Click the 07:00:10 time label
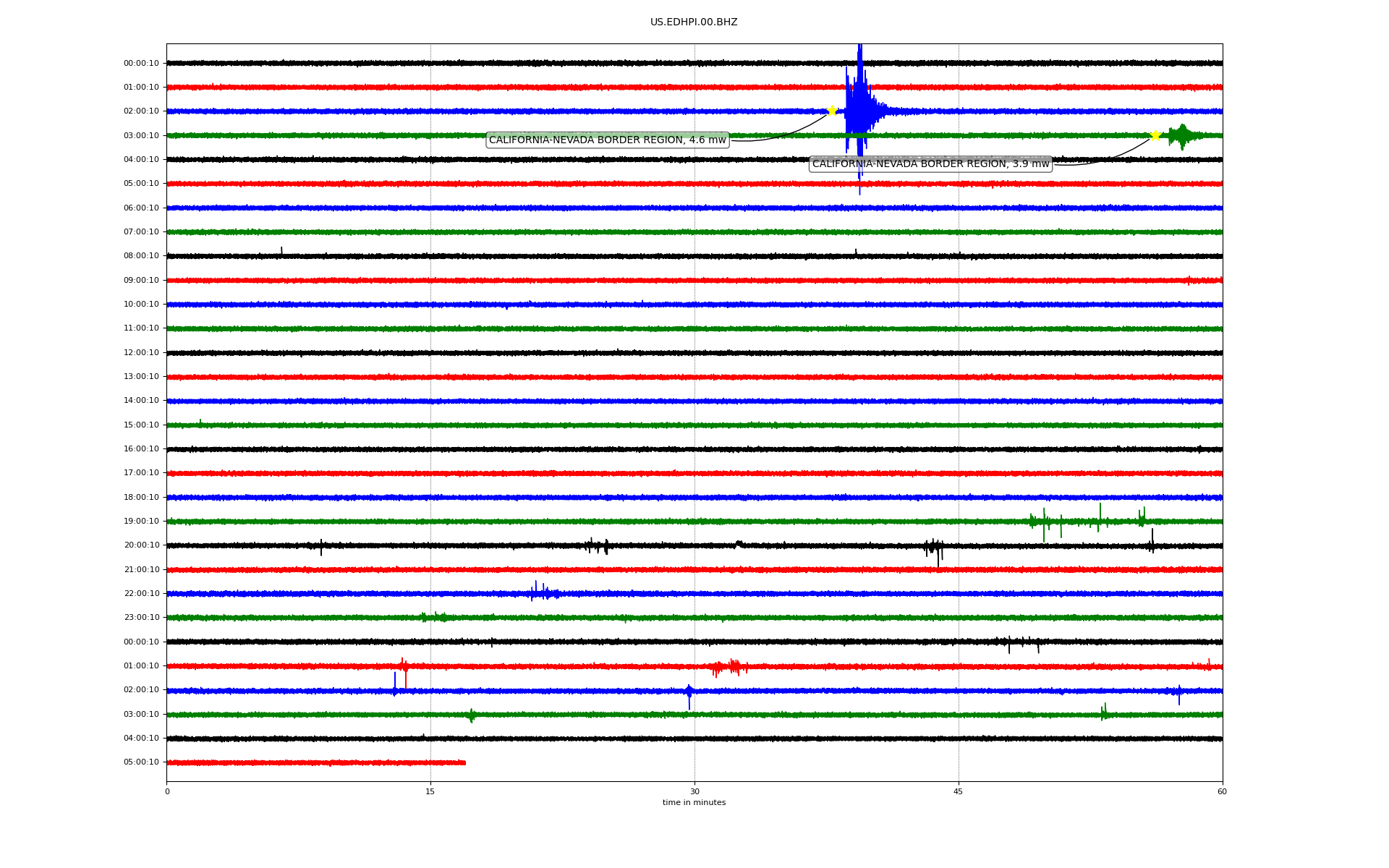 pyautogui.click(x=141, y=232)
